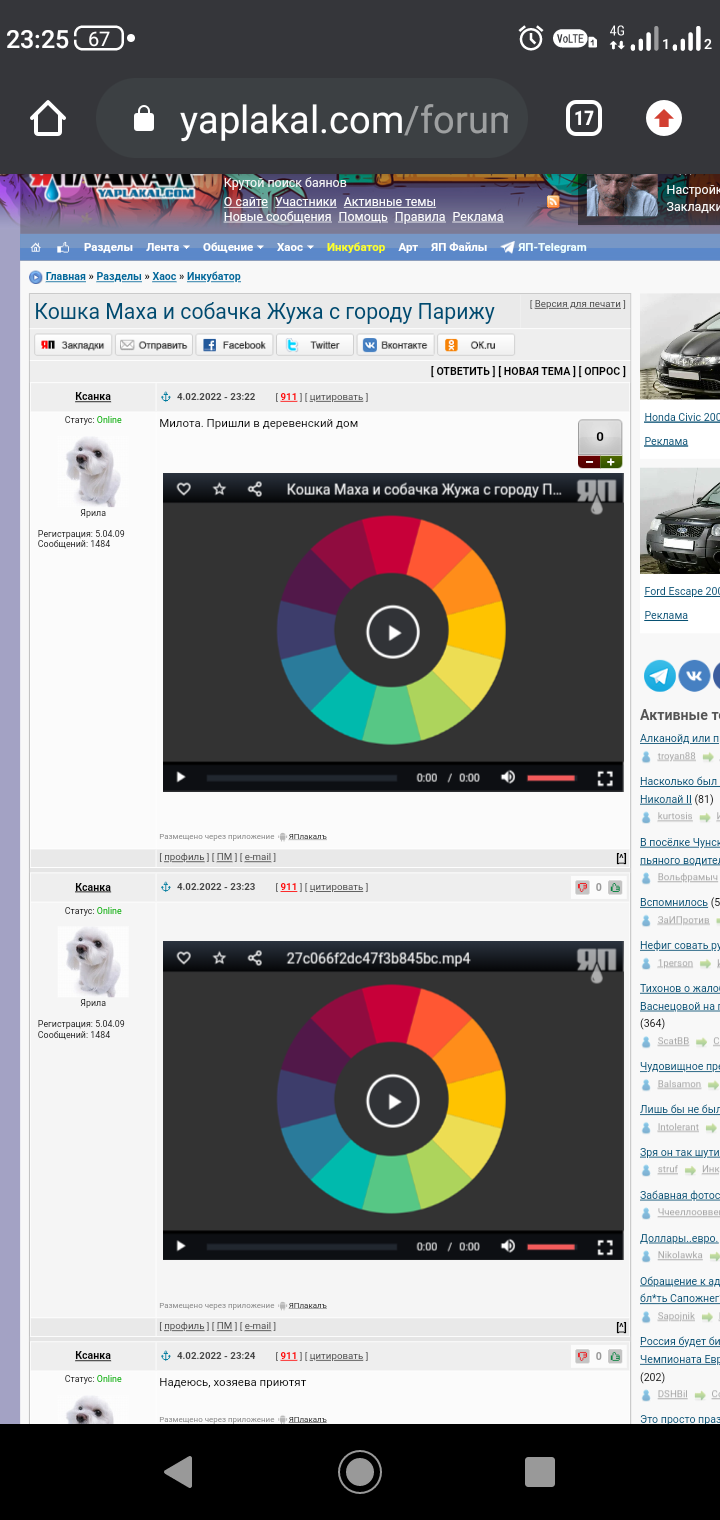
Task: Mute the Кошка Маха video with the speaker icon
Action: [x=508, y=778]
